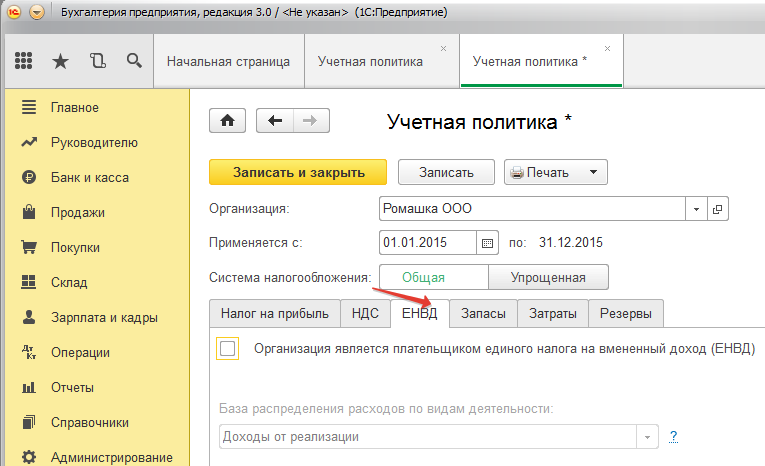Open the calendar picker for start date
765x466 pixels.
click(488, 242)
